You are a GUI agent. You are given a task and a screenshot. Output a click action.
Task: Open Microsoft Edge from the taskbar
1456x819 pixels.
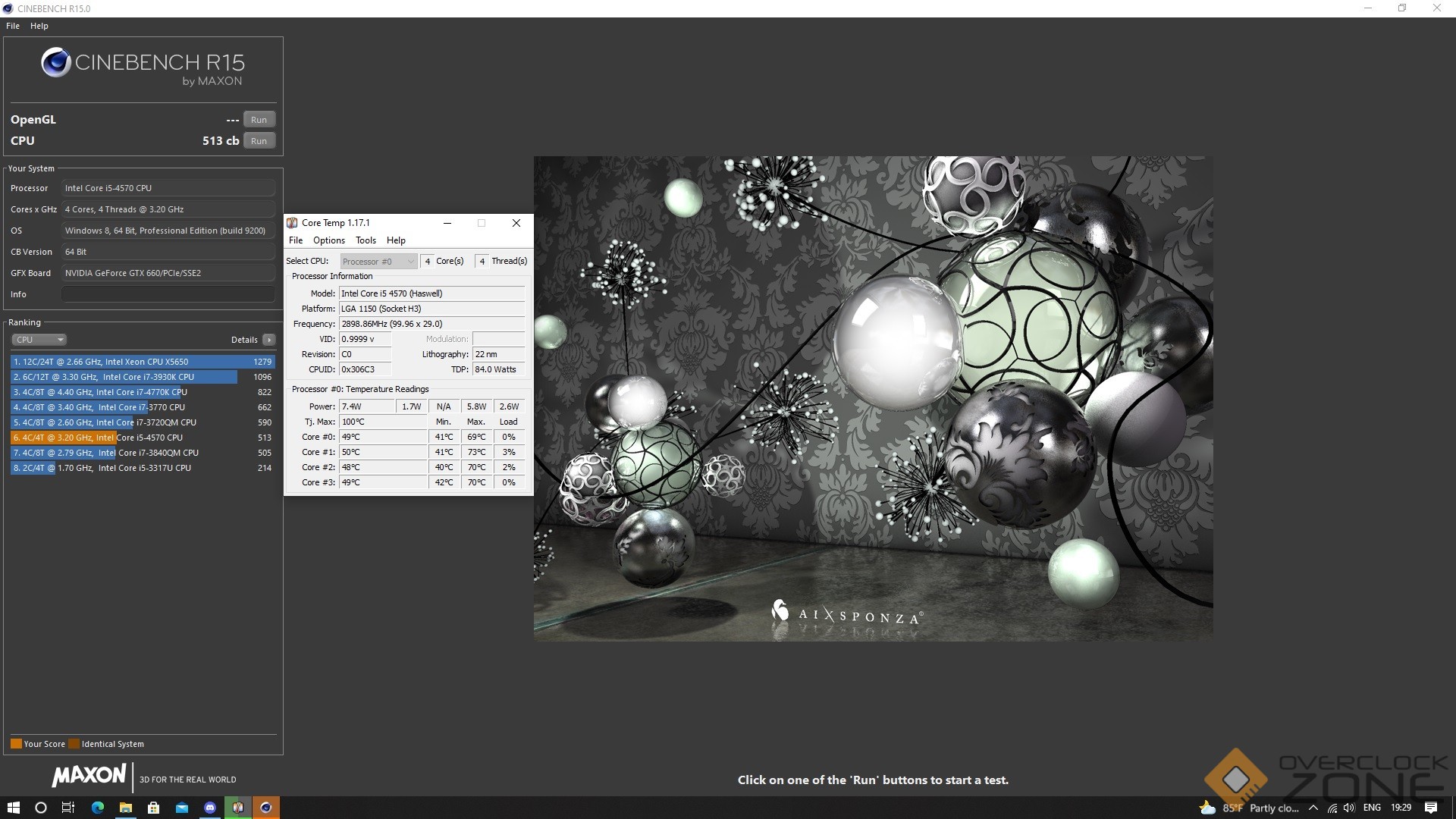coord(98,808)
